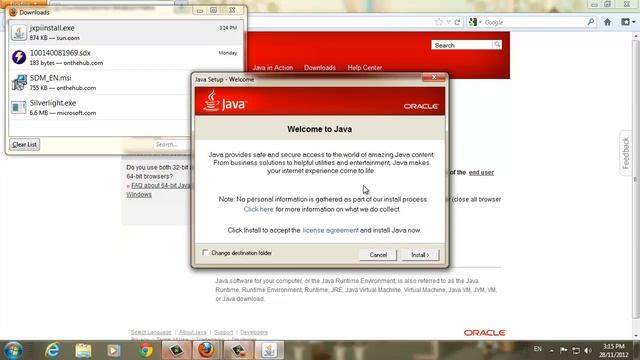Open the Support footer link

pos(223,332)
